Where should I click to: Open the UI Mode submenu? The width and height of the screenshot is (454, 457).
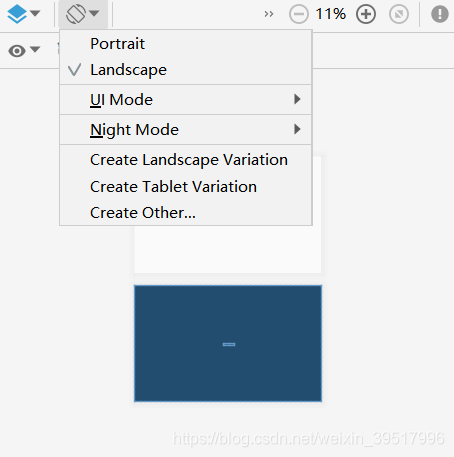click(x=186, y=100)
